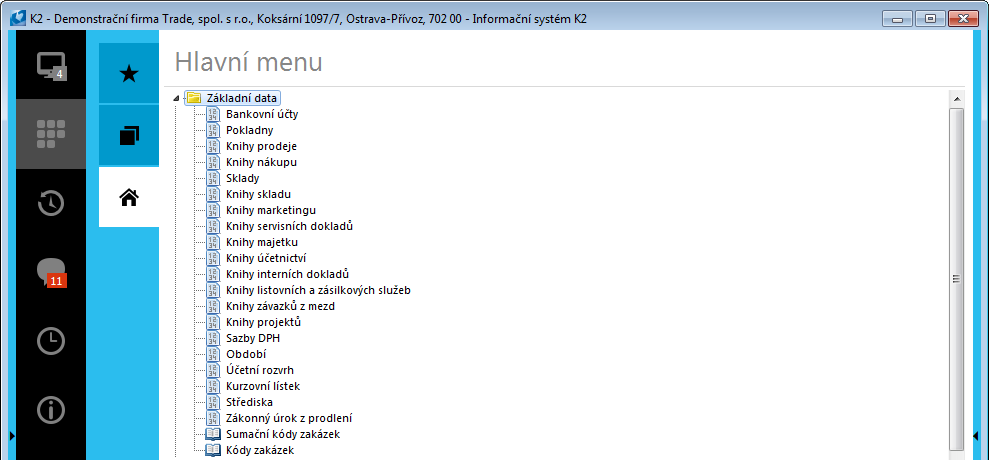
Task: Switch to the home tab
Action: (x=129, y=198)
